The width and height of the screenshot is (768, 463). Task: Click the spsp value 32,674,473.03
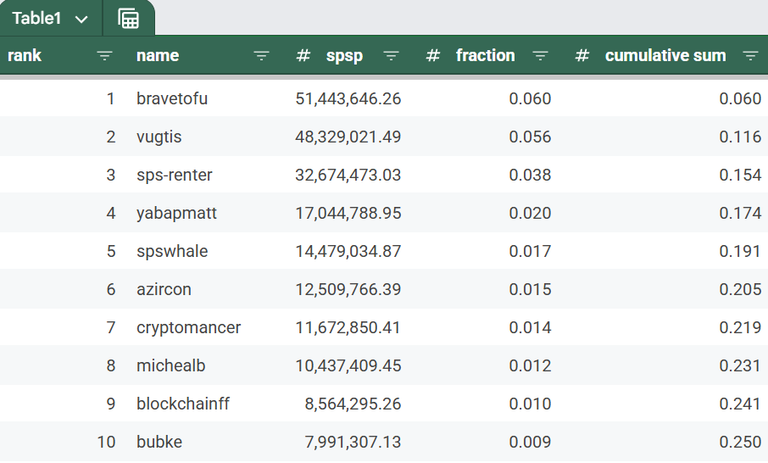click(348, 175)
